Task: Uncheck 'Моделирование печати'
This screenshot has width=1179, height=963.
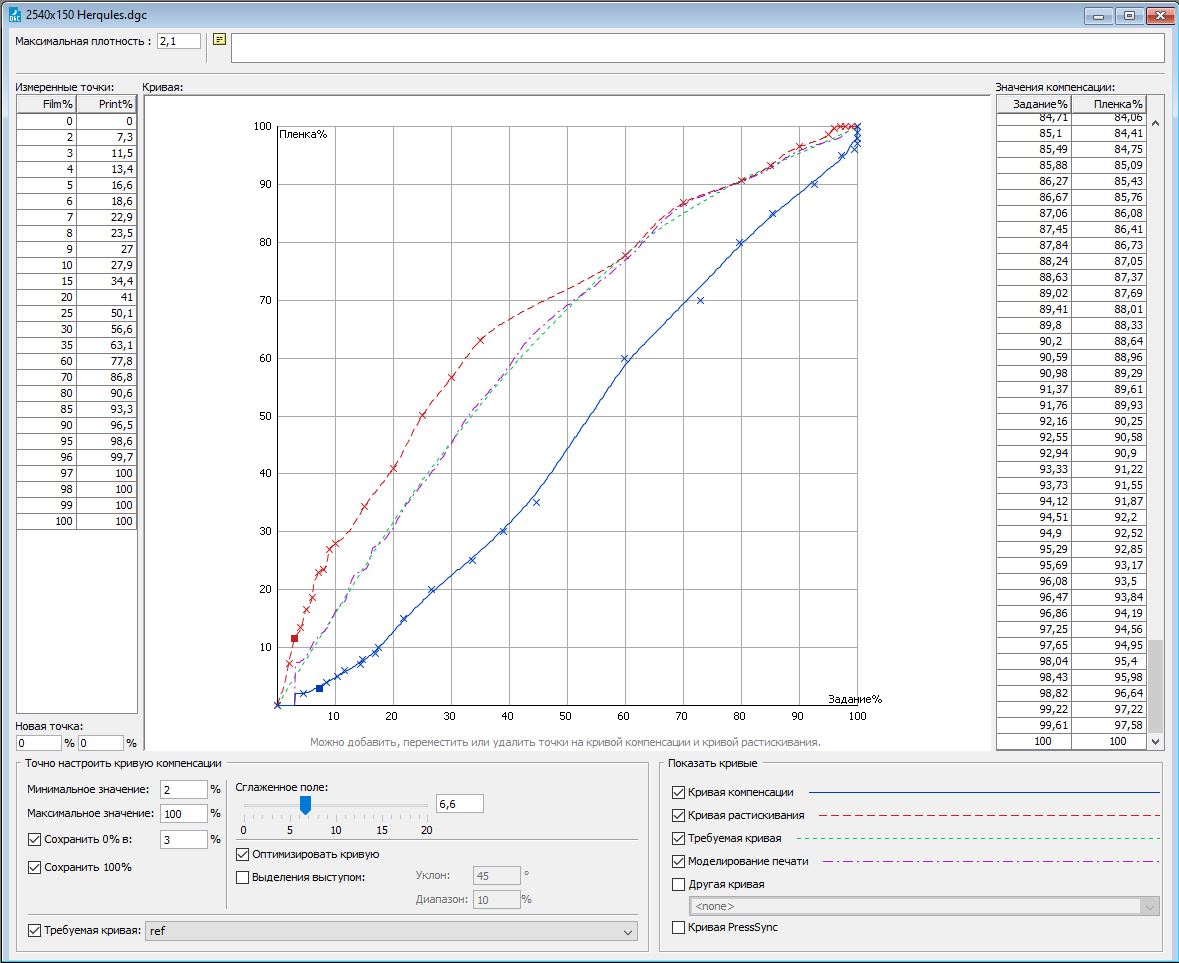Action: coord(678,861)
